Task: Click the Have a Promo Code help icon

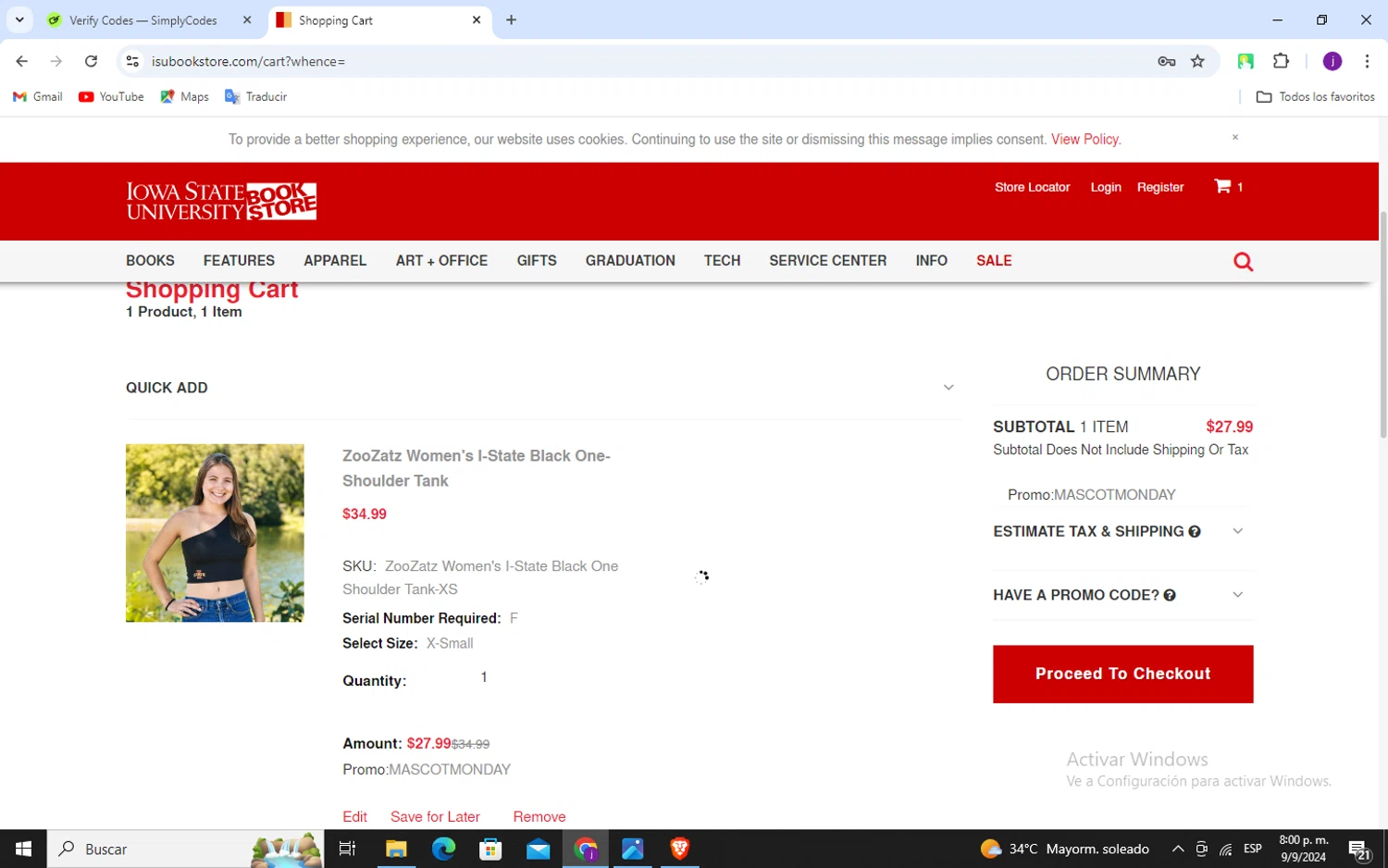Action: [1170, 595]
